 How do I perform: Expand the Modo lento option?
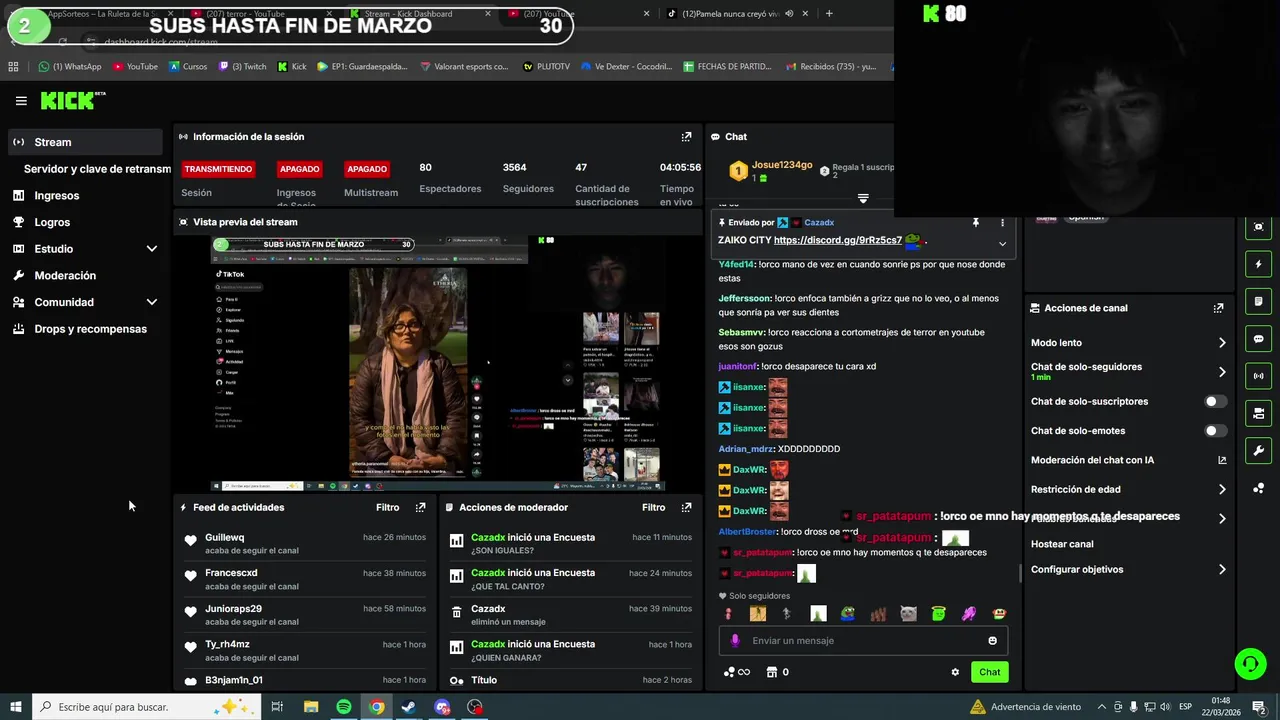click(x=1222, y=343)
